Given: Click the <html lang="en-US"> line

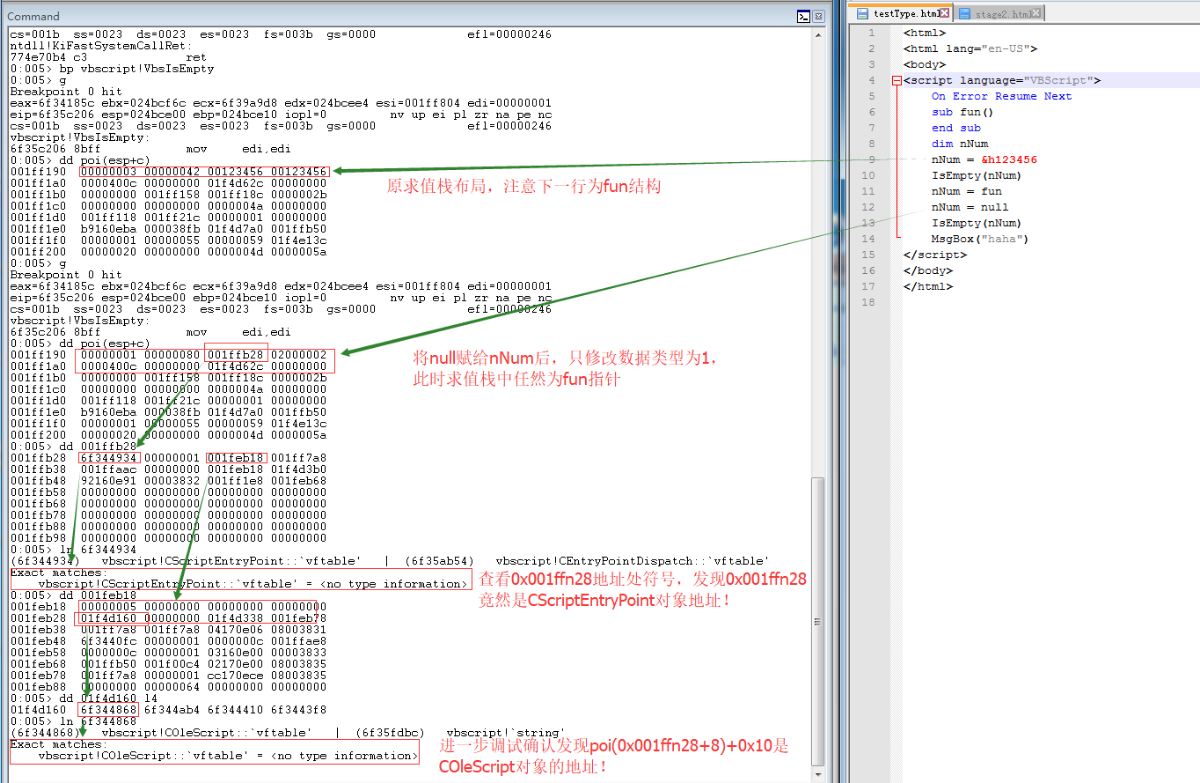Looking at the screenshot, I should [970, 48].
